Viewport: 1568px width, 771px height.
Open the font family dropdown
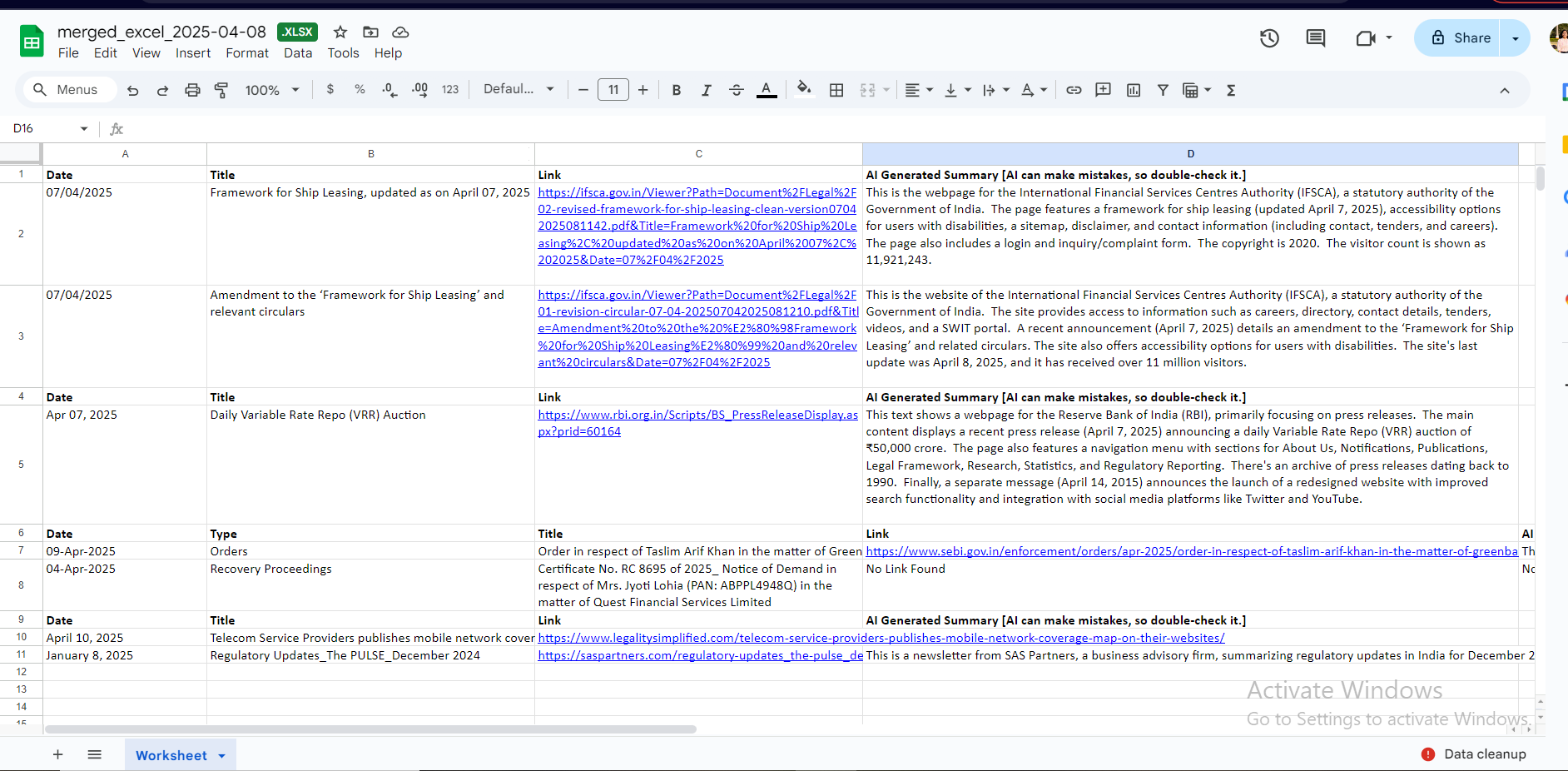coord(519,89)
